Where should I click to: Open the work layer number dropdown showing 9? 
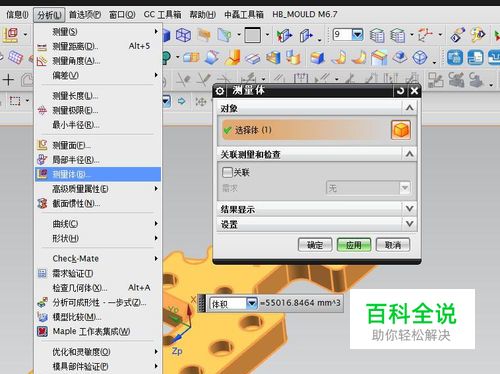click(x=358, y=34)
